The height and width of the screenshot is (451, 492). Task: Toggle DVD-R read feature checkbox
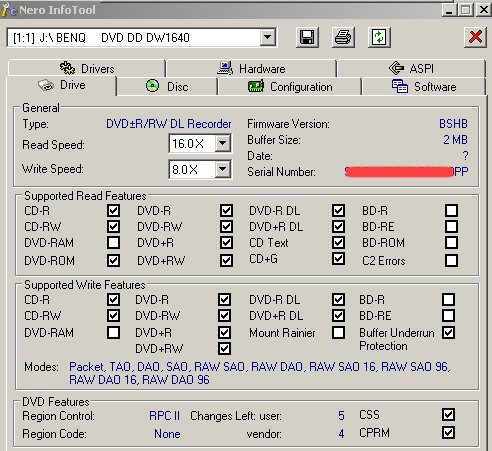click(226, 210)
